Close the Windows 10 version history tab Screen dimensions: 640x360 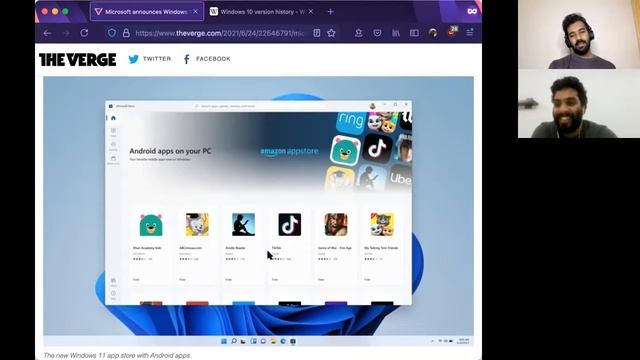point(311,12)
